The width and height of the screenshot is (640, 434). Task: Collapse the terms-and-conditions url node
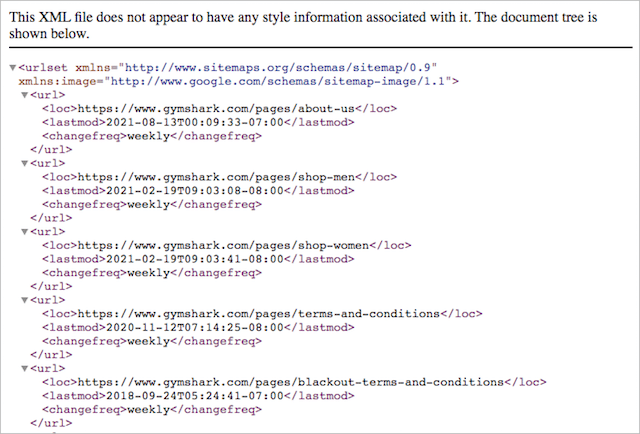(x=25, y=299)
